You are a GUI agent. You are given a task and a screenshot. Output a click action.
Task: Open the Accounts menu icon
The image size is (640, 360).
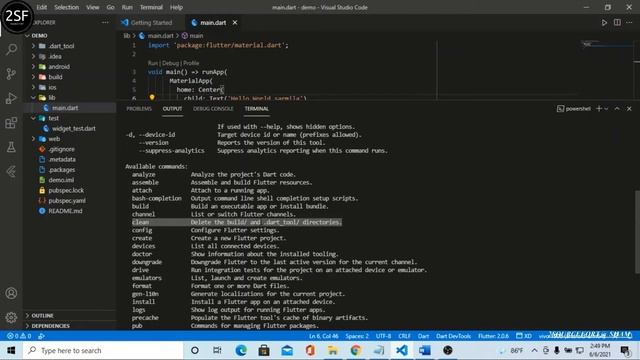click(11, 293)
